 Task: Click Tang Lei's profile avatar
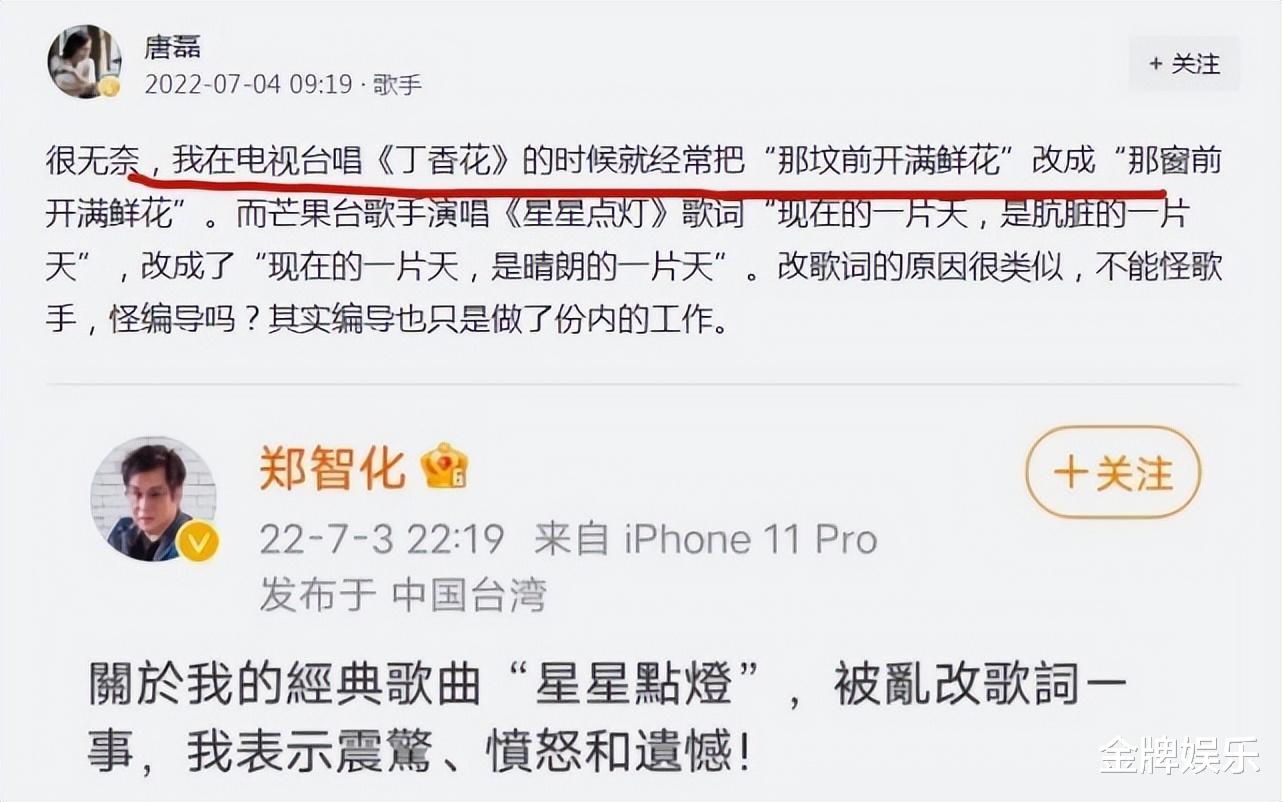click(x=84, y=61)
